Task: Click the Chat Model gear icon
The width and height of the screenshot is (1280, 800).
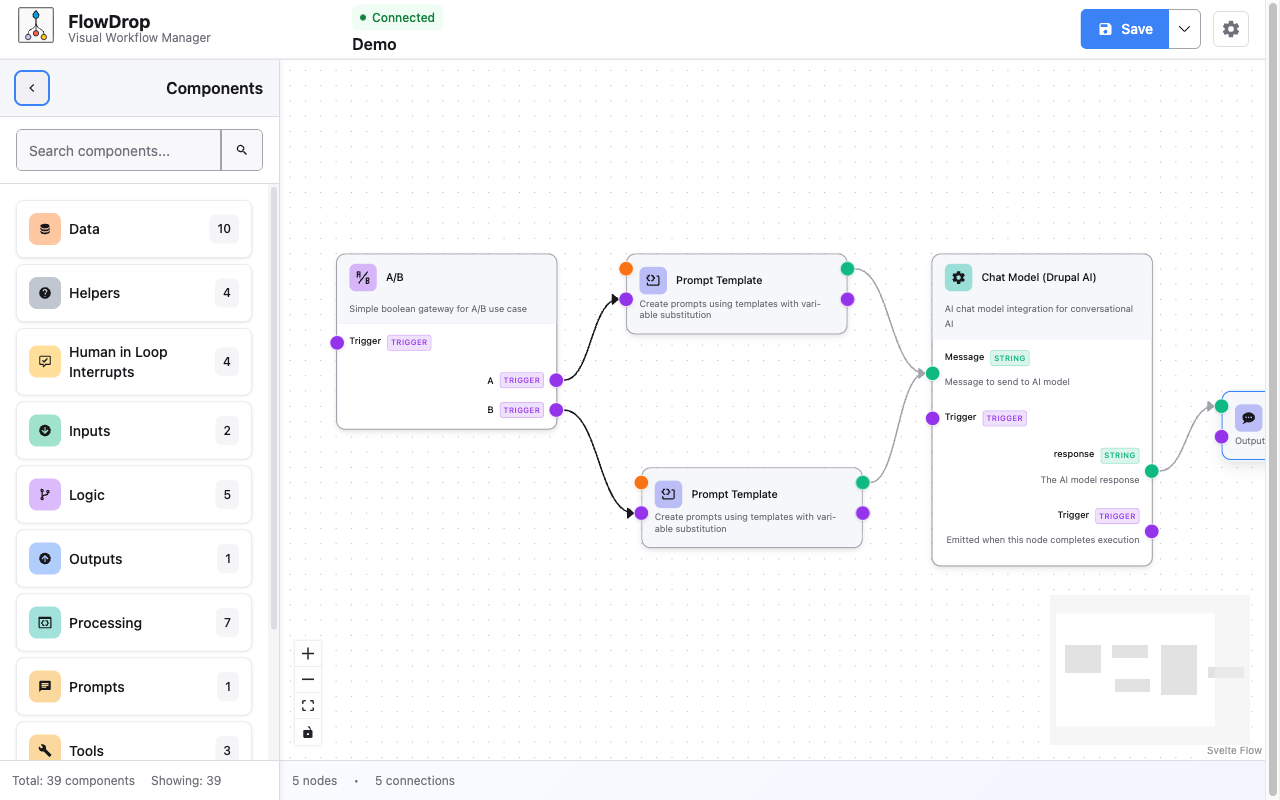Action: [958, 277]
